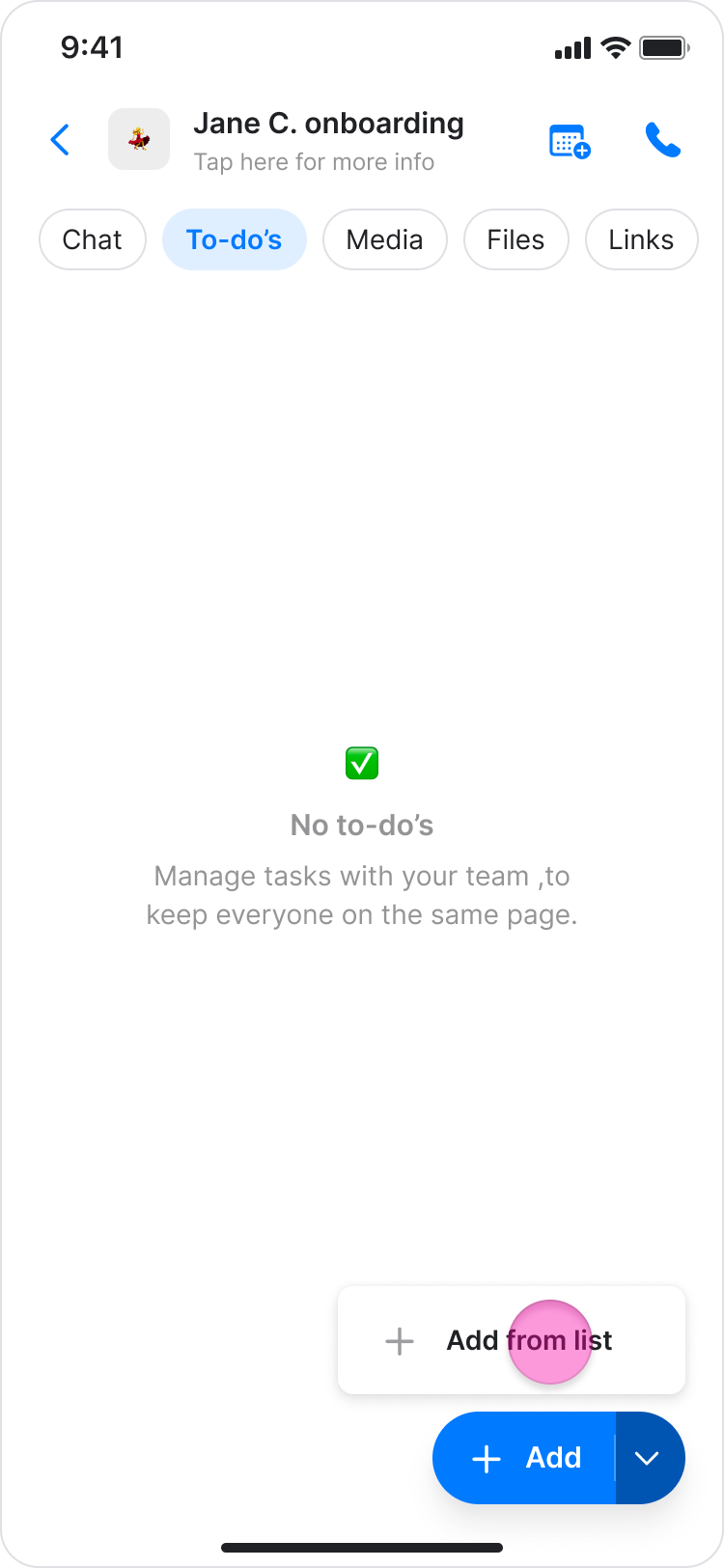Go to the Files tab

tap(516, 239)
